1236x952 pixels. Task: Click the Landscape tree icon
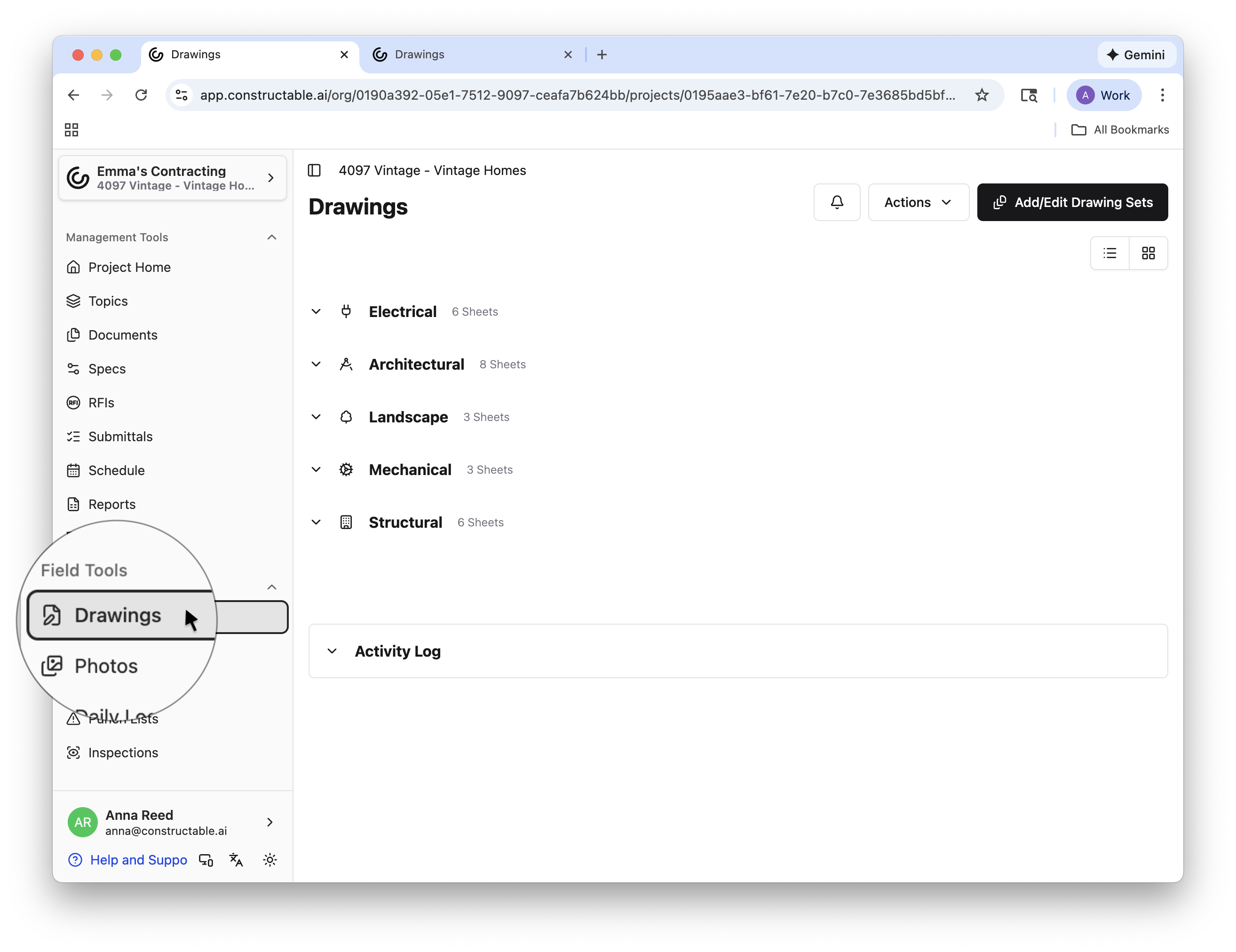point(346,417)
